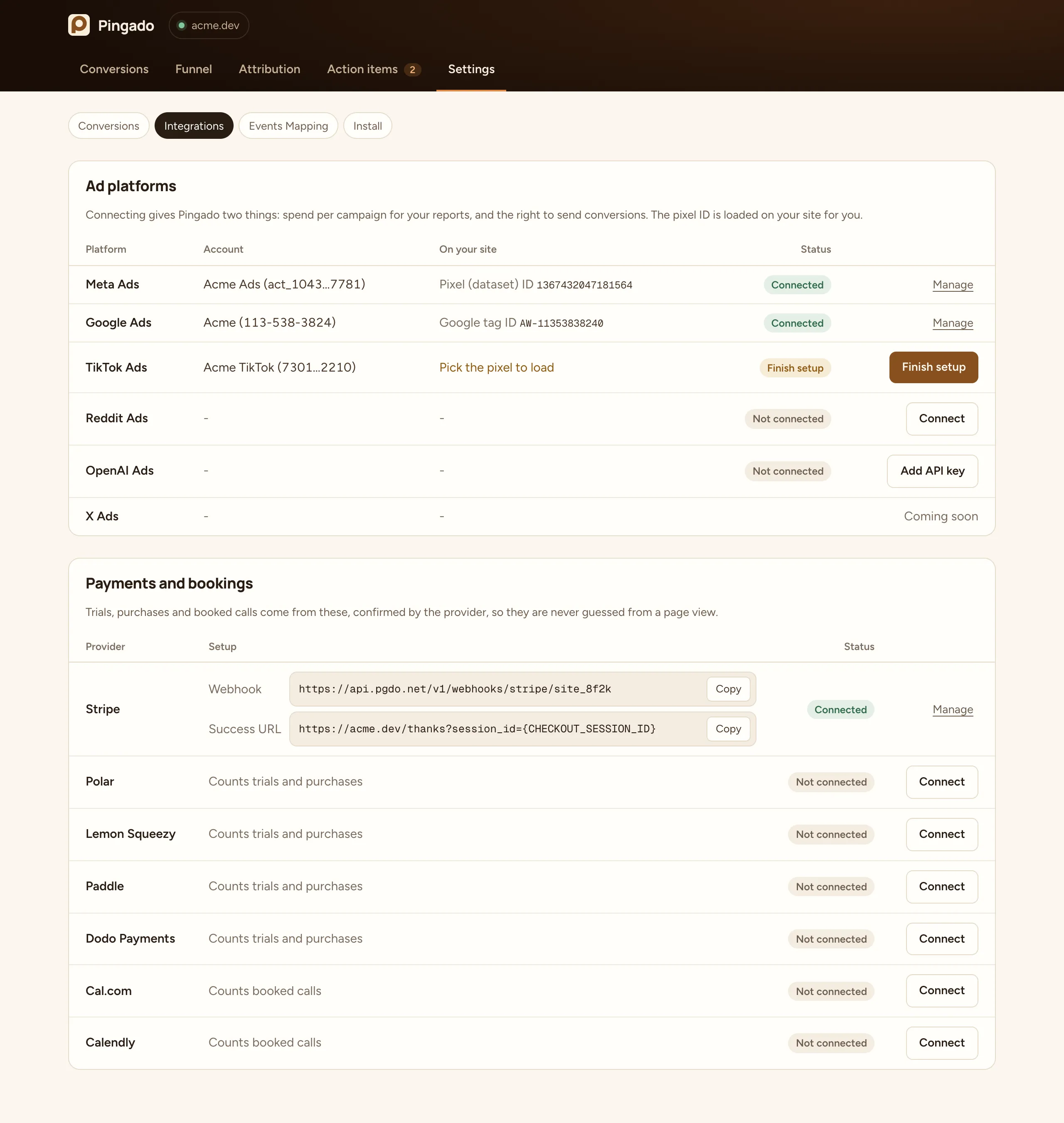Click the 'Coming soon' text for X Ads
The height and width of the screenshot is (1123, 1064).
(x=941, y=516)
